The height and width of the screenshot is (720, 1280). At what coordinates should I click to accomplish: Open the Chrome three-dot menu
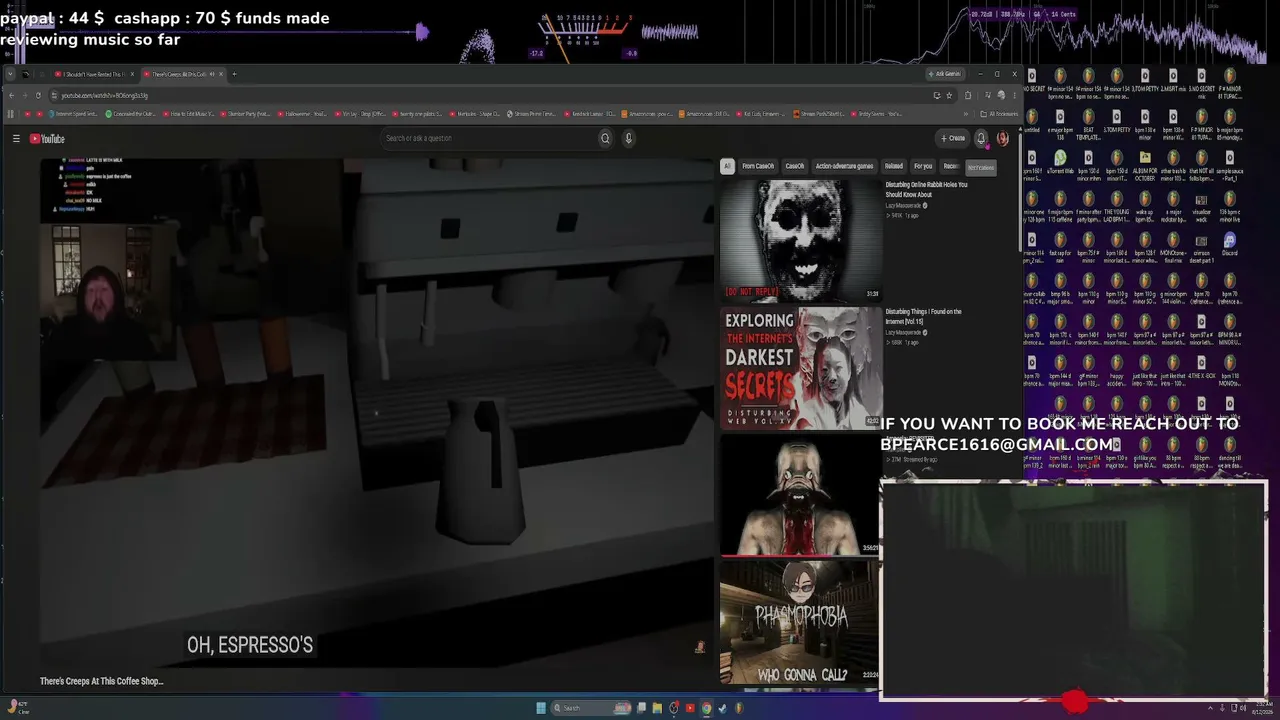(1013, 95)
